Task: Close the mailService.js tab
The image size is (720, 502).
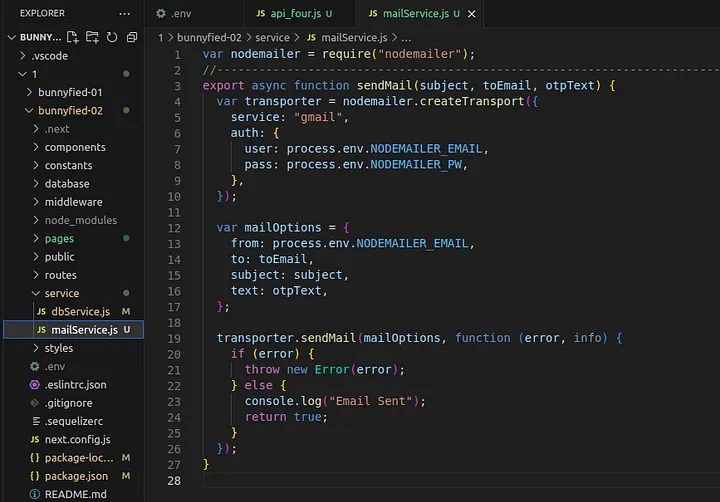Action: click(x=472, y=14)
